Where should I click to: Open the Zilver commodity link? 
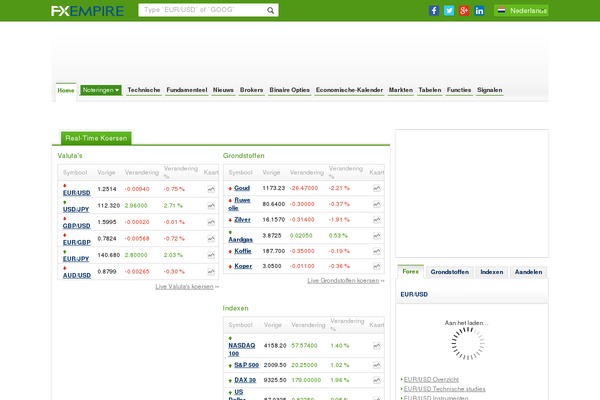[242, 220]
